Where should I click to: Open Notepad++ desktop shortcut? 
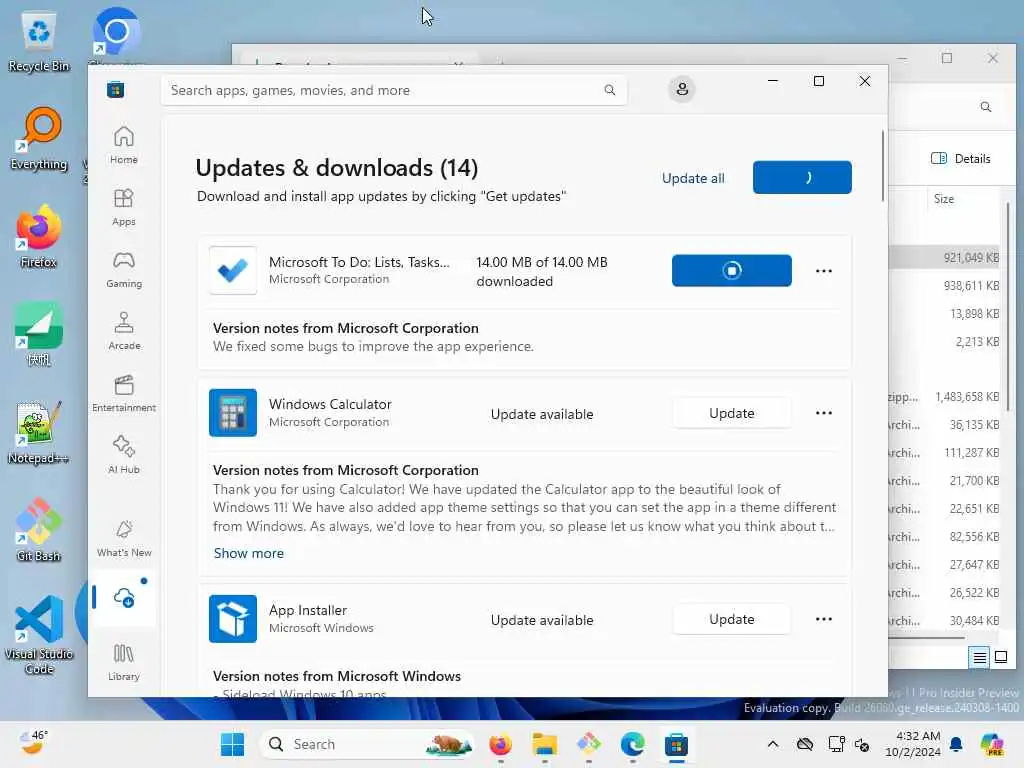(39, 433)
